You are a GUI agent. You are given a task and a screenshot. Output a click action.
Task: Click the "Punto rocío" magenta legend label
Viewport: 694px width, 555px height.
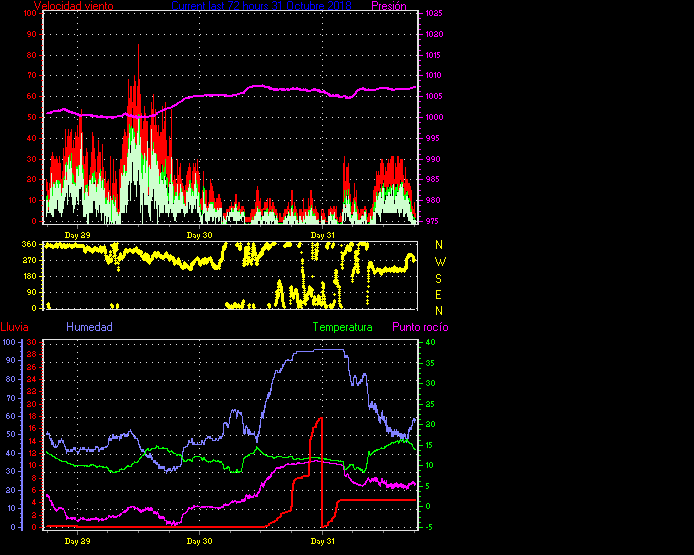[420, 327]
